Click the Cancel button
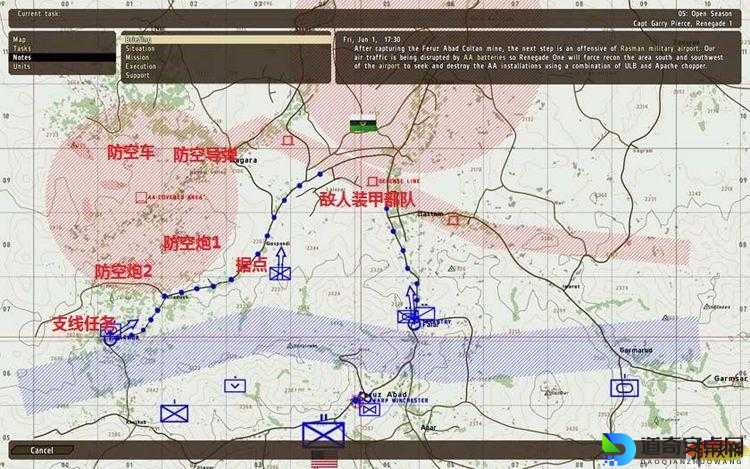 click(x=42, y=450)
